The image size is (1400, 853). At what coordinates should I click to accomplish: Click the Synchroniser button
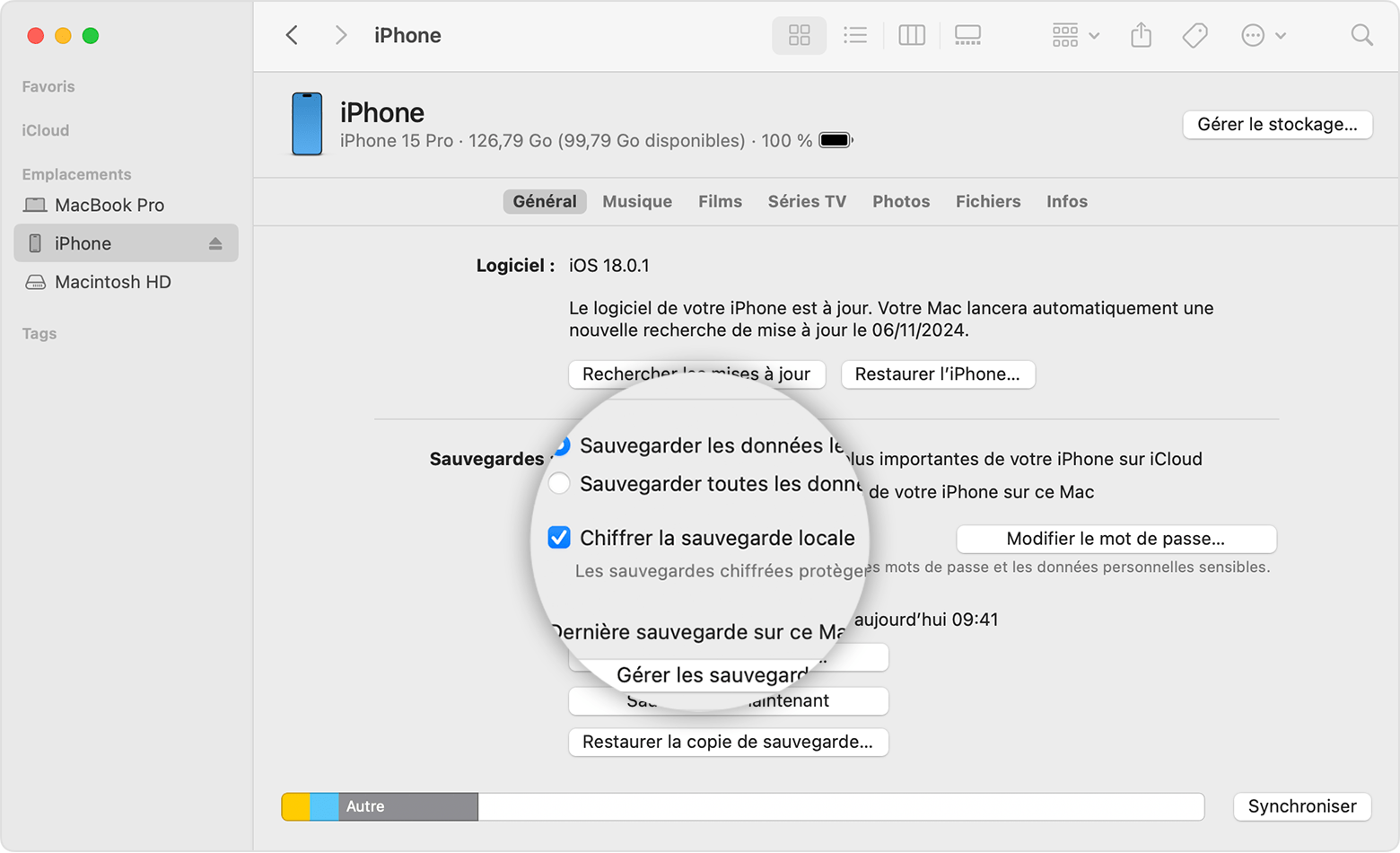pyautogui.click(x=1302, y=806)
